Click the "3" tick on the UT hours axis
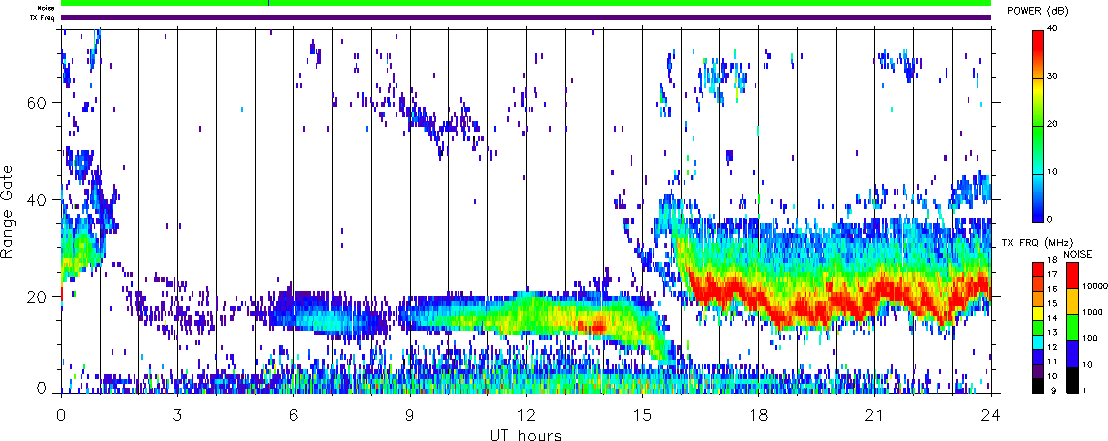This screenshot has height=441, width=1108. pos(177,413)
